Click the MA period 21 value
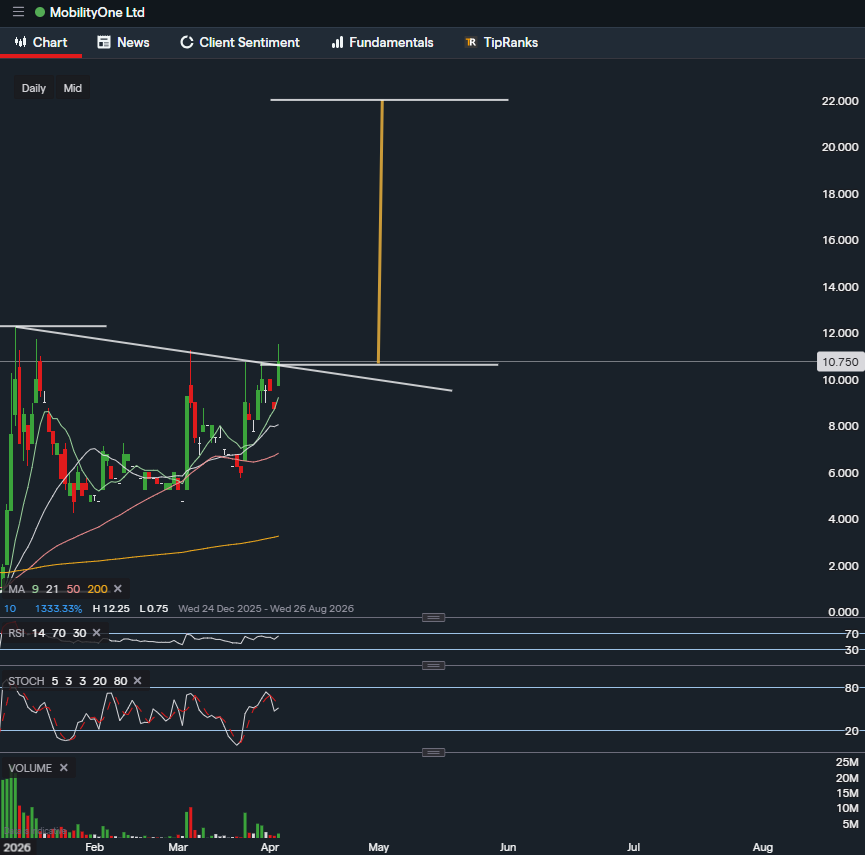 point(52,589)
